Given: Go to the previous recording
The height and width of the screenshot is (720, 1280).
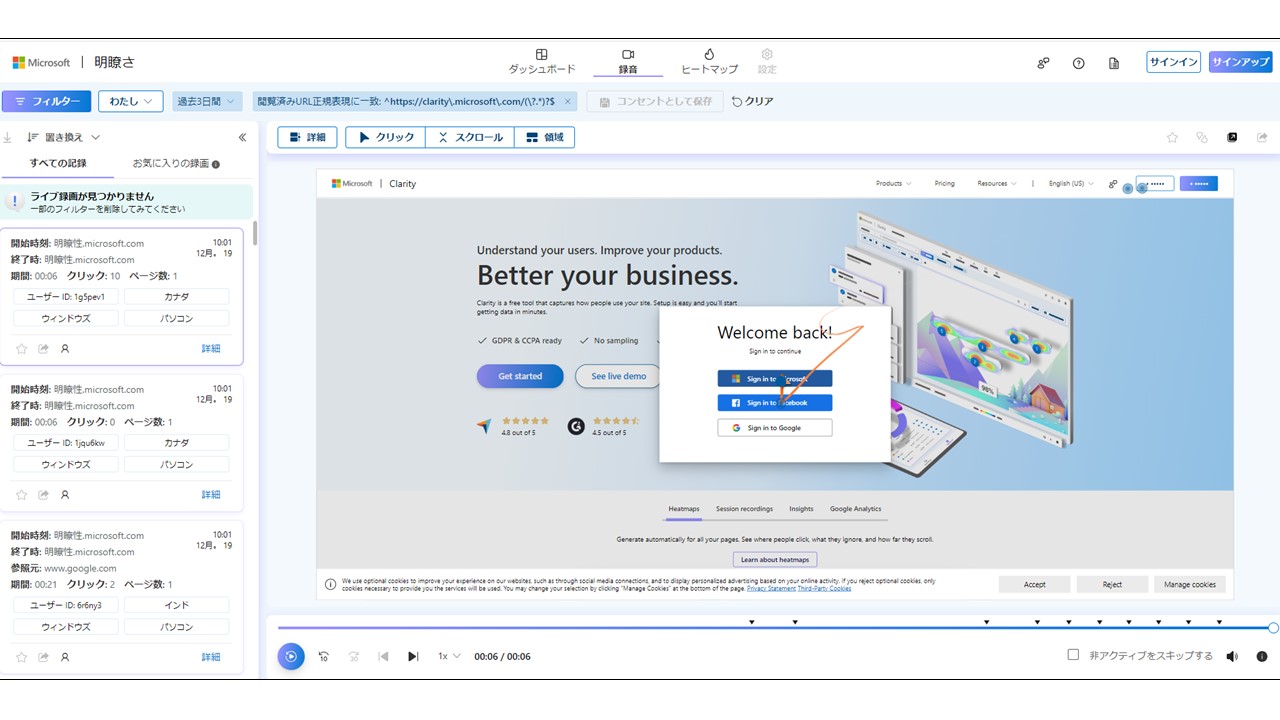Looking at the screenshot, I should tap(383, 657).
